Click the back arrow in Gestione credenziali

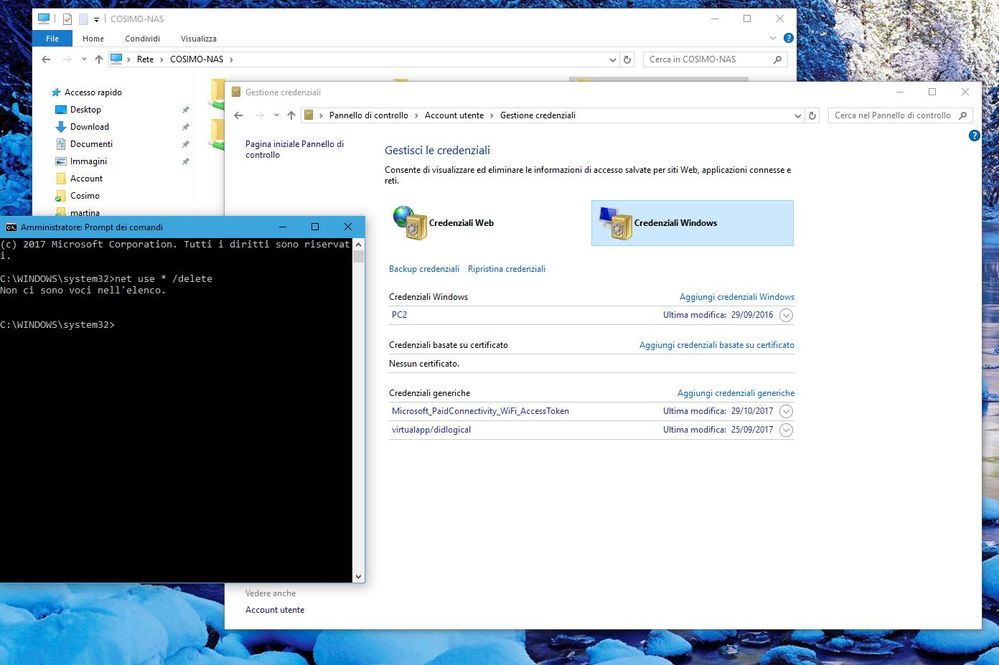(239, 115)
